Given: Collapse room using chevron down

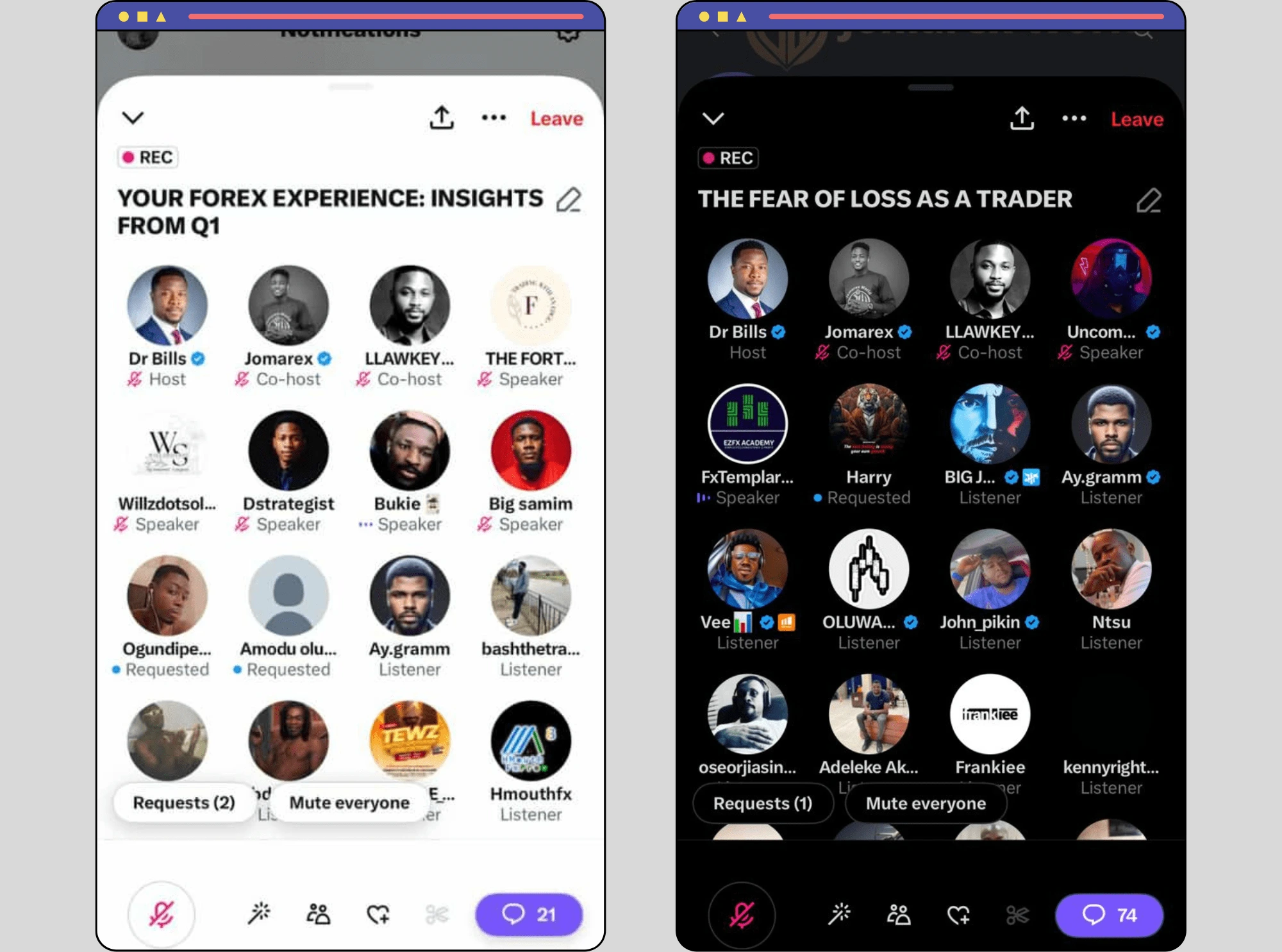Looking at the screenshot, I should pyautogui.click(x=134, y=119).
